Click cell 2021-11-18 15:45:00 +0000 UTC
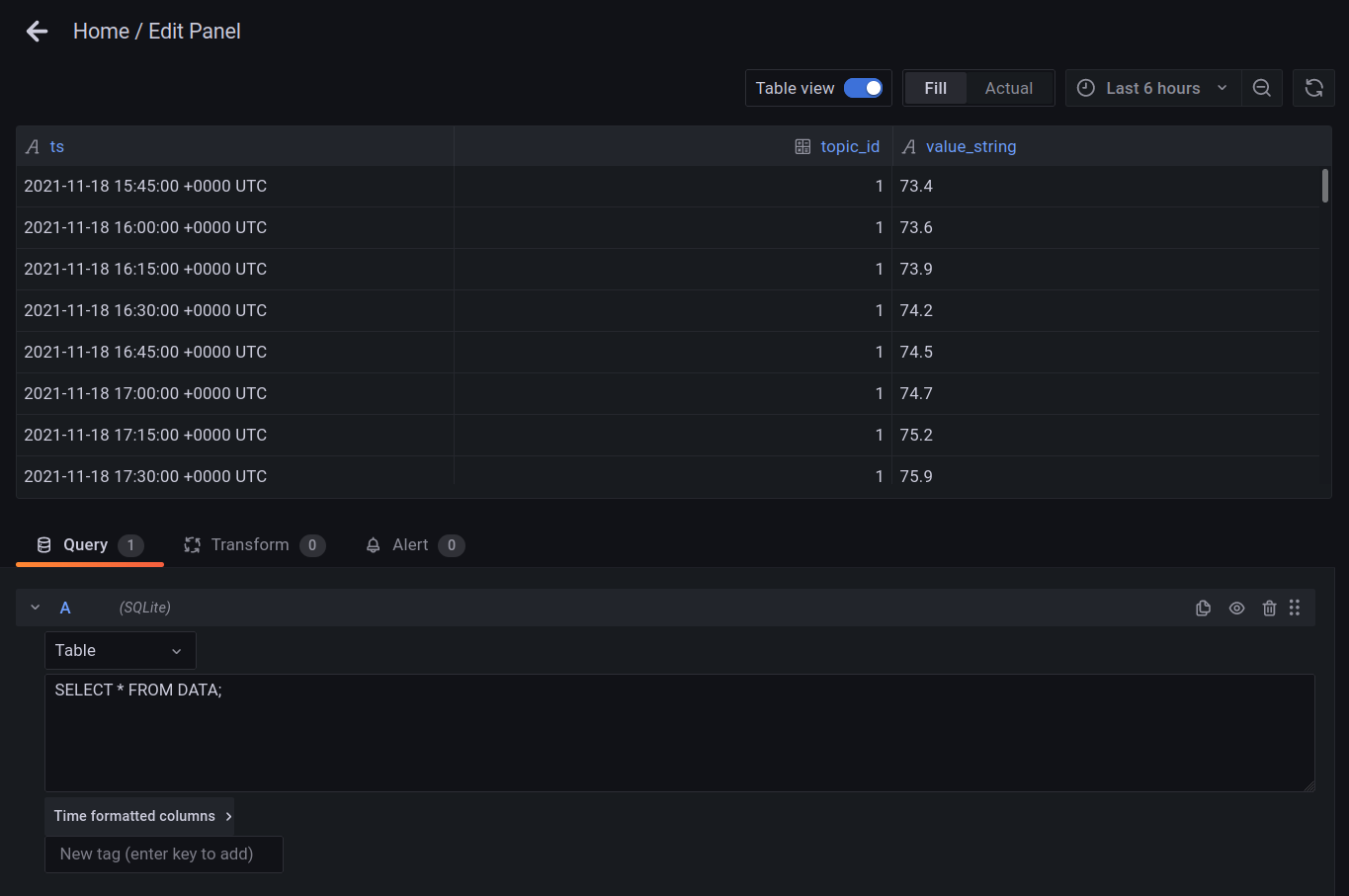 (235, 186)
